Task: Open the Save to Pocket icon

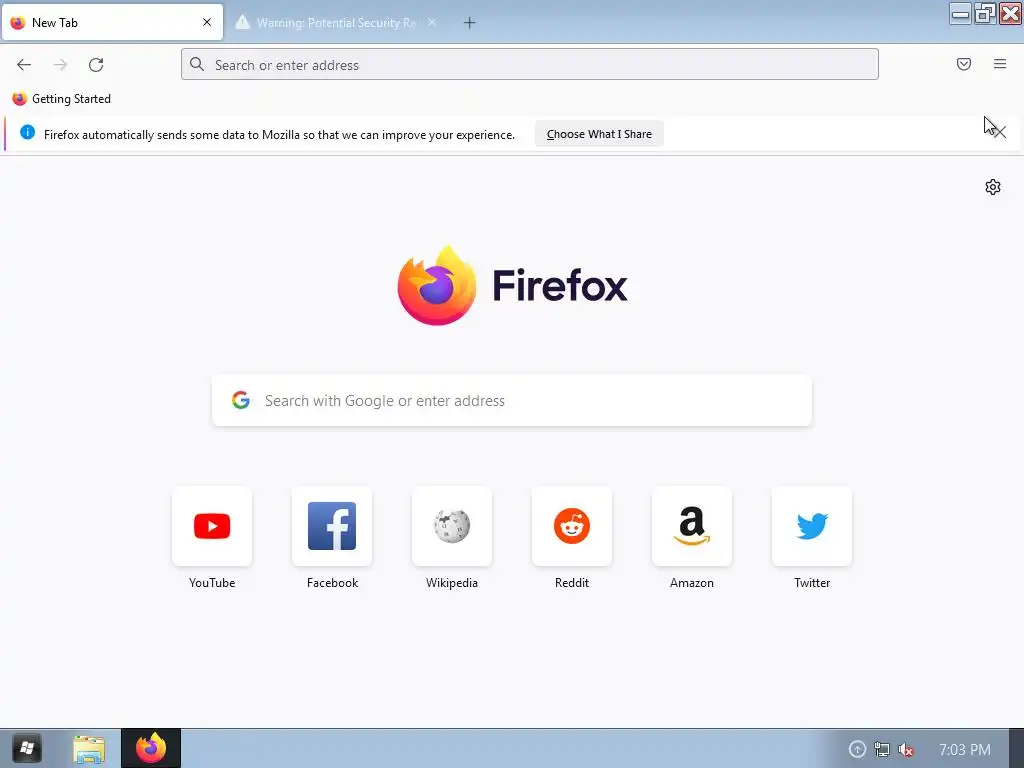Action: click(964, 64)
